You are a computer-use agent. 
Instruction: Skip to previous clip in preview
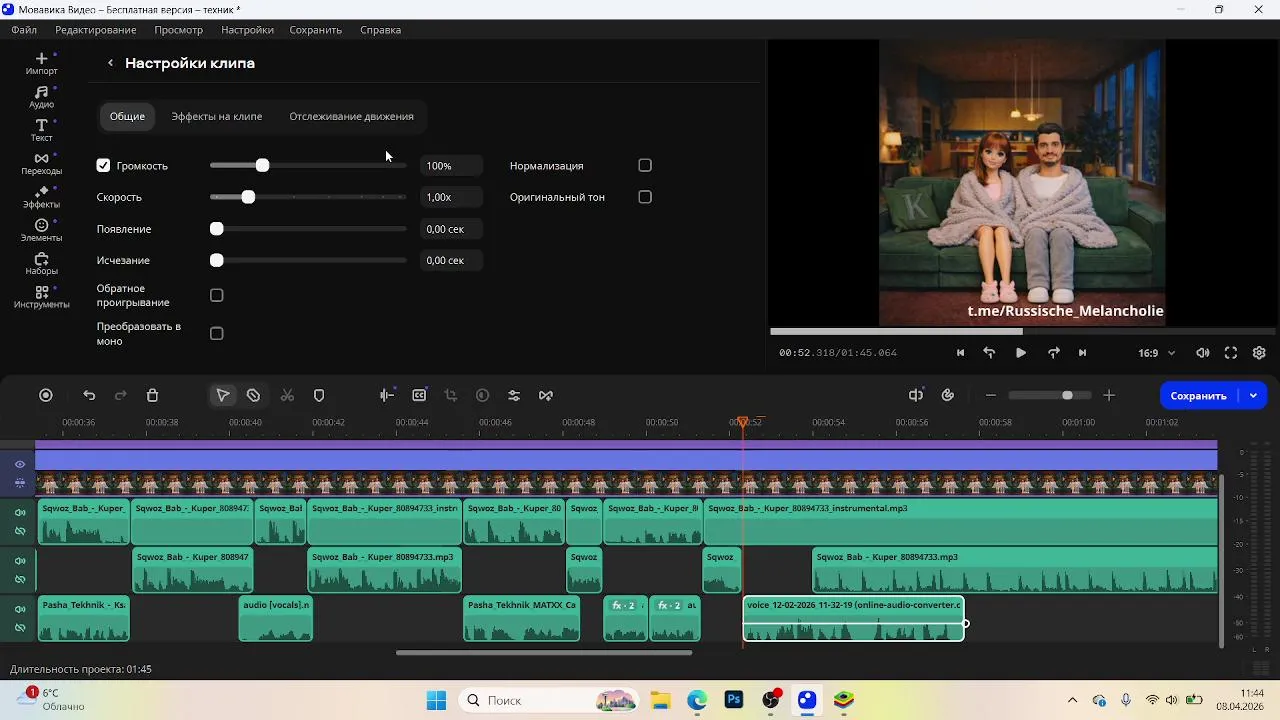(x=961, y=353)
